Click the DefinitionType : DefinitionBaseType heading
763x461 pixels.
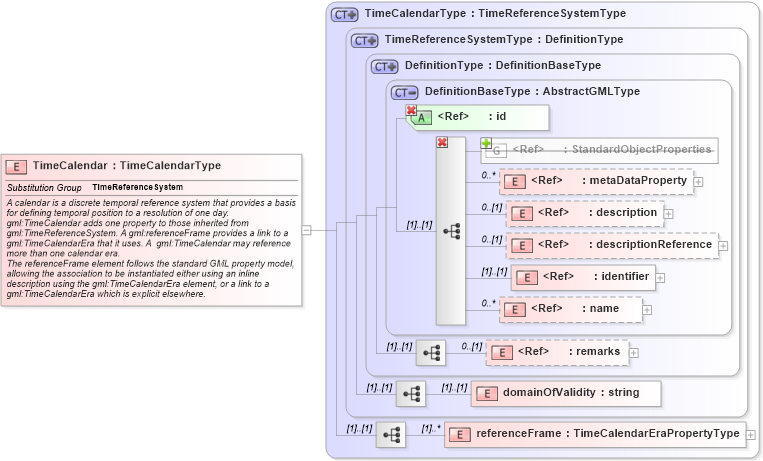point(503,65)
